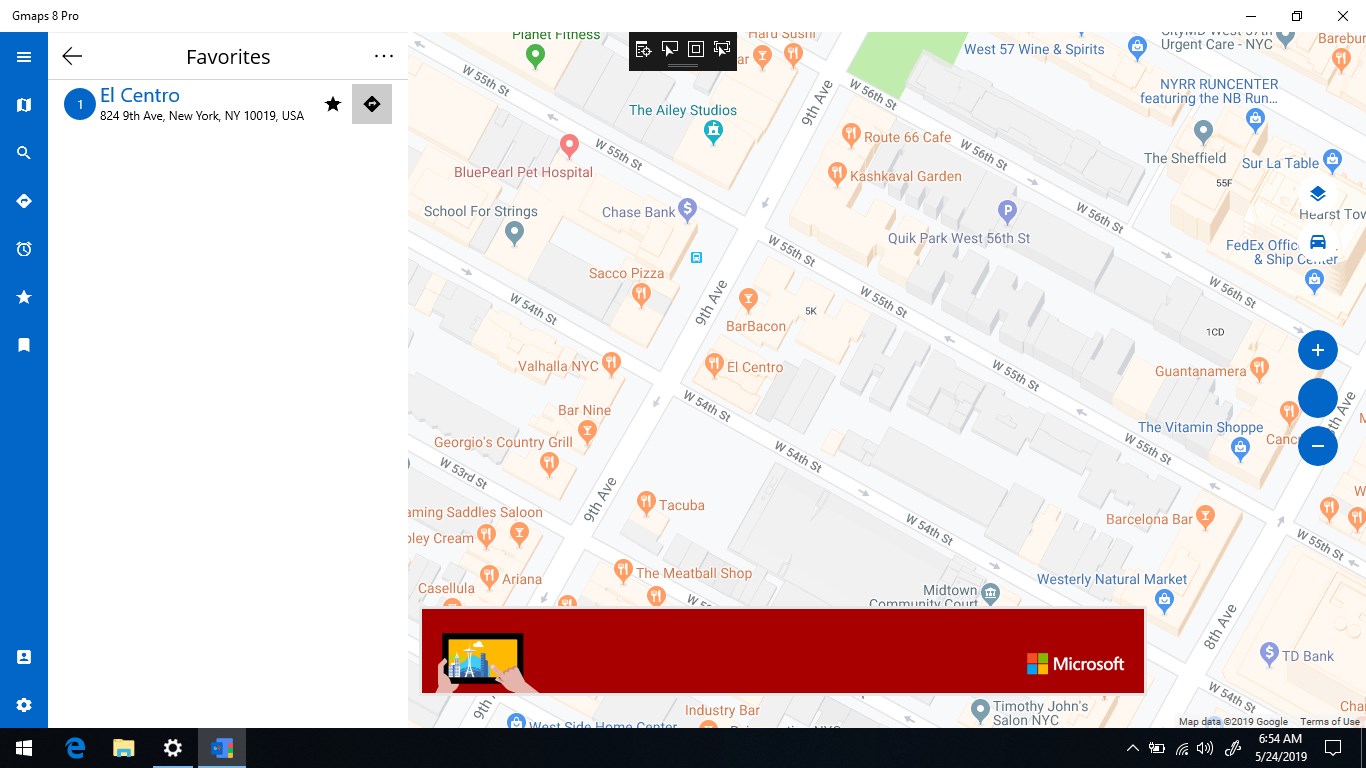Image resolution: width=1366 pixels, height=768 pixels.
Task: Get directions to El Centro
Action: click(x=372, y=104)
